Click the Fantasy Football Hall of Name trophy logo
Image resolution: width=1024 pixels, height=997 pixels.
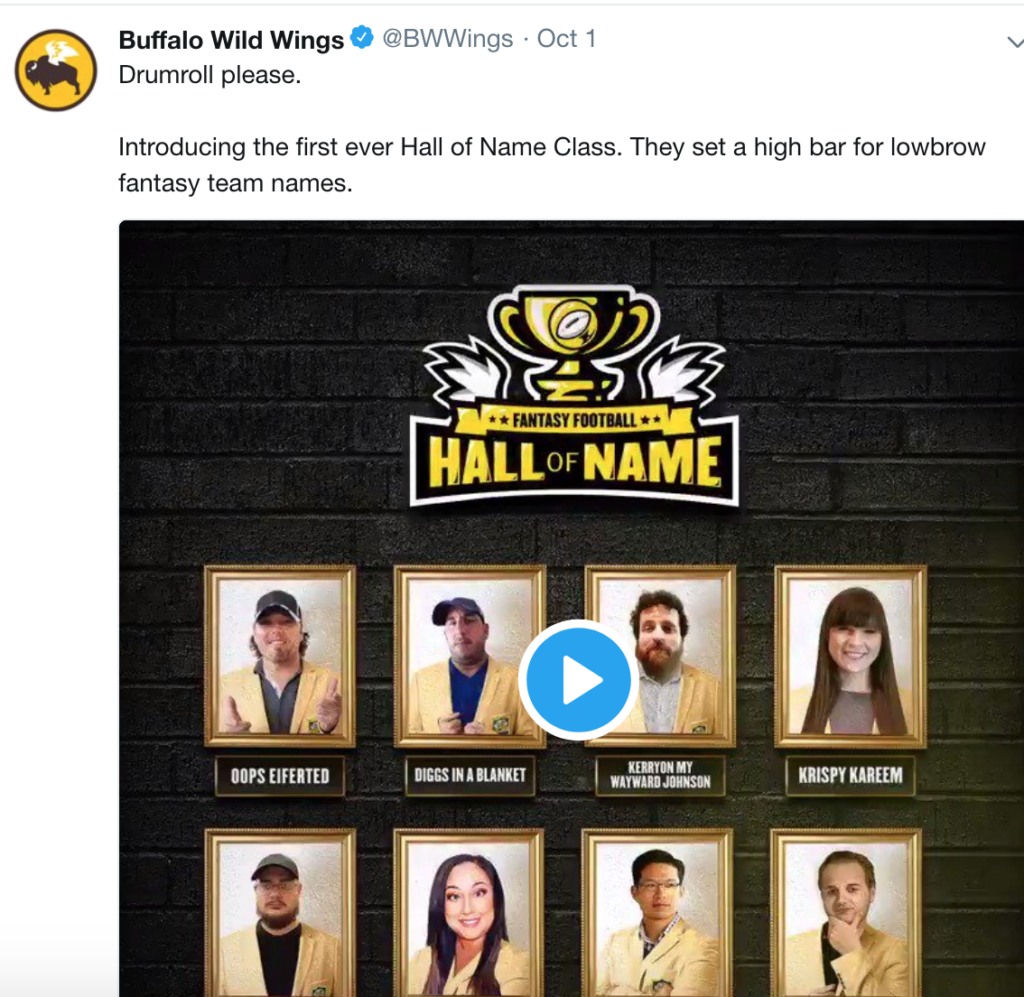coord(574,396)
